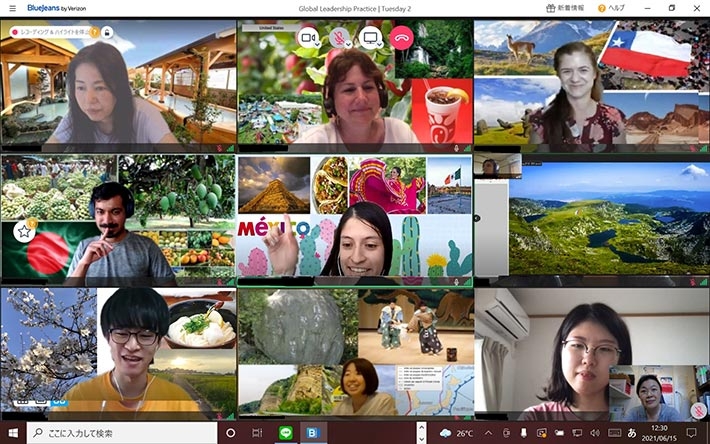This screenshot has width=710, height=444.
Task: Open the Cortana circle in taskbar
Action: 230,433
